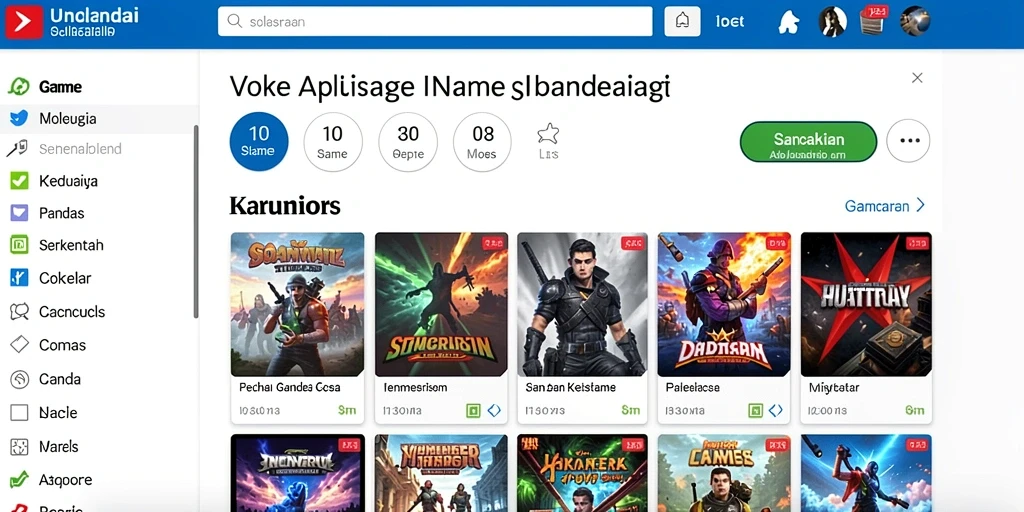Click blue diamond icon on Ienmesrisom card
Screen dimensions: 1024x512
click(494, 410)
